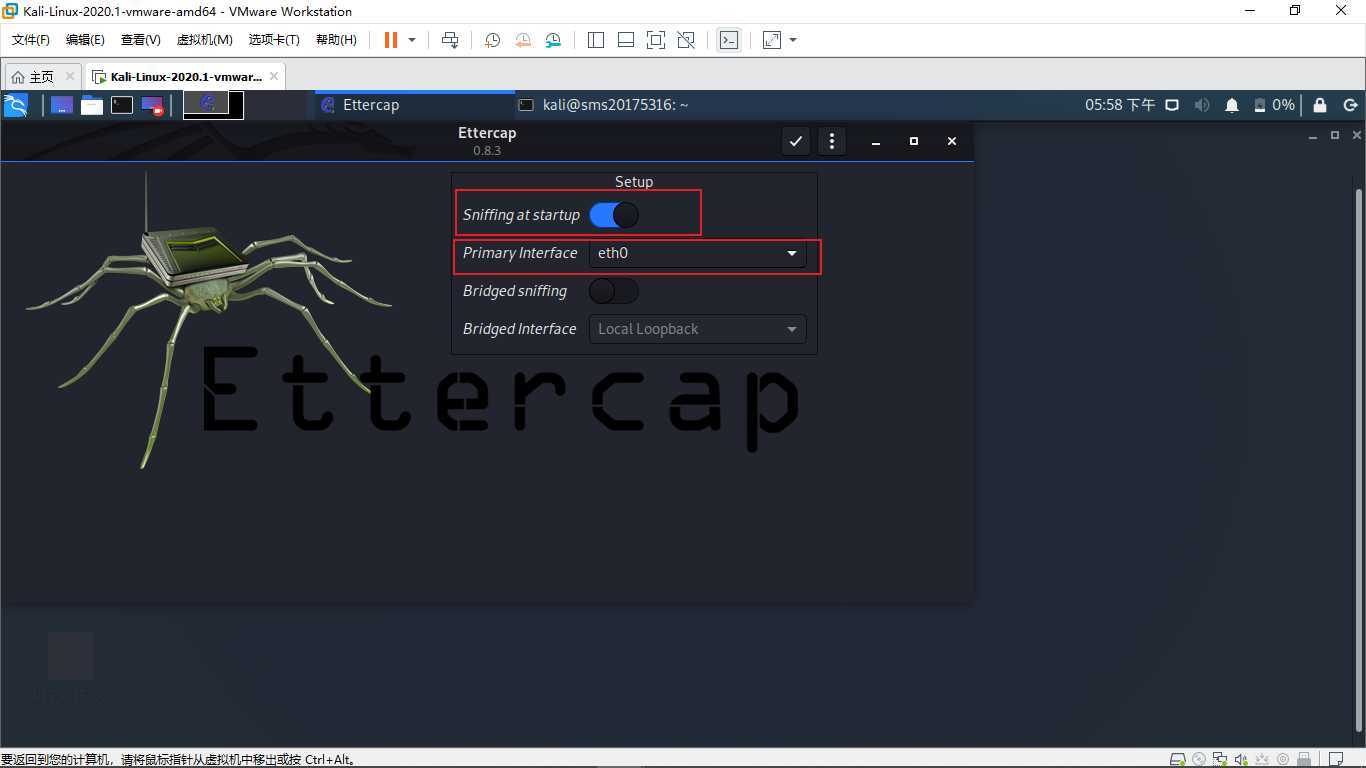Expand the power options arrow beside pause

tap(412, 40)
